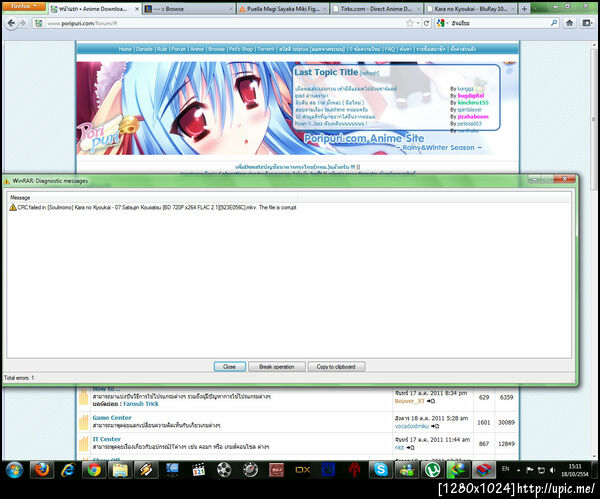Go to Firefox home page icon
This screenshot has width=600, height=499.
pos(569,23)
